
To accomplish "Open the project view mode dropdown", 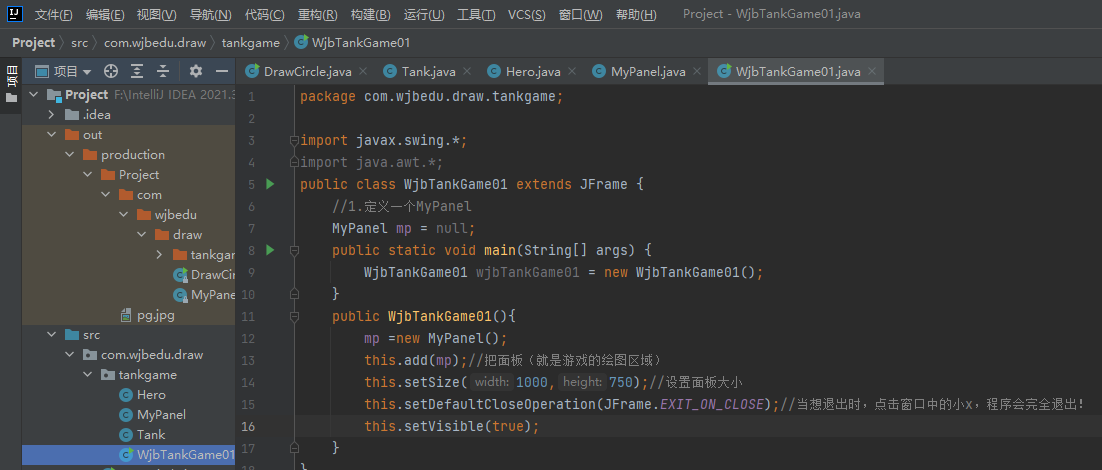I will pyautogui.click(x=72, y=72).
